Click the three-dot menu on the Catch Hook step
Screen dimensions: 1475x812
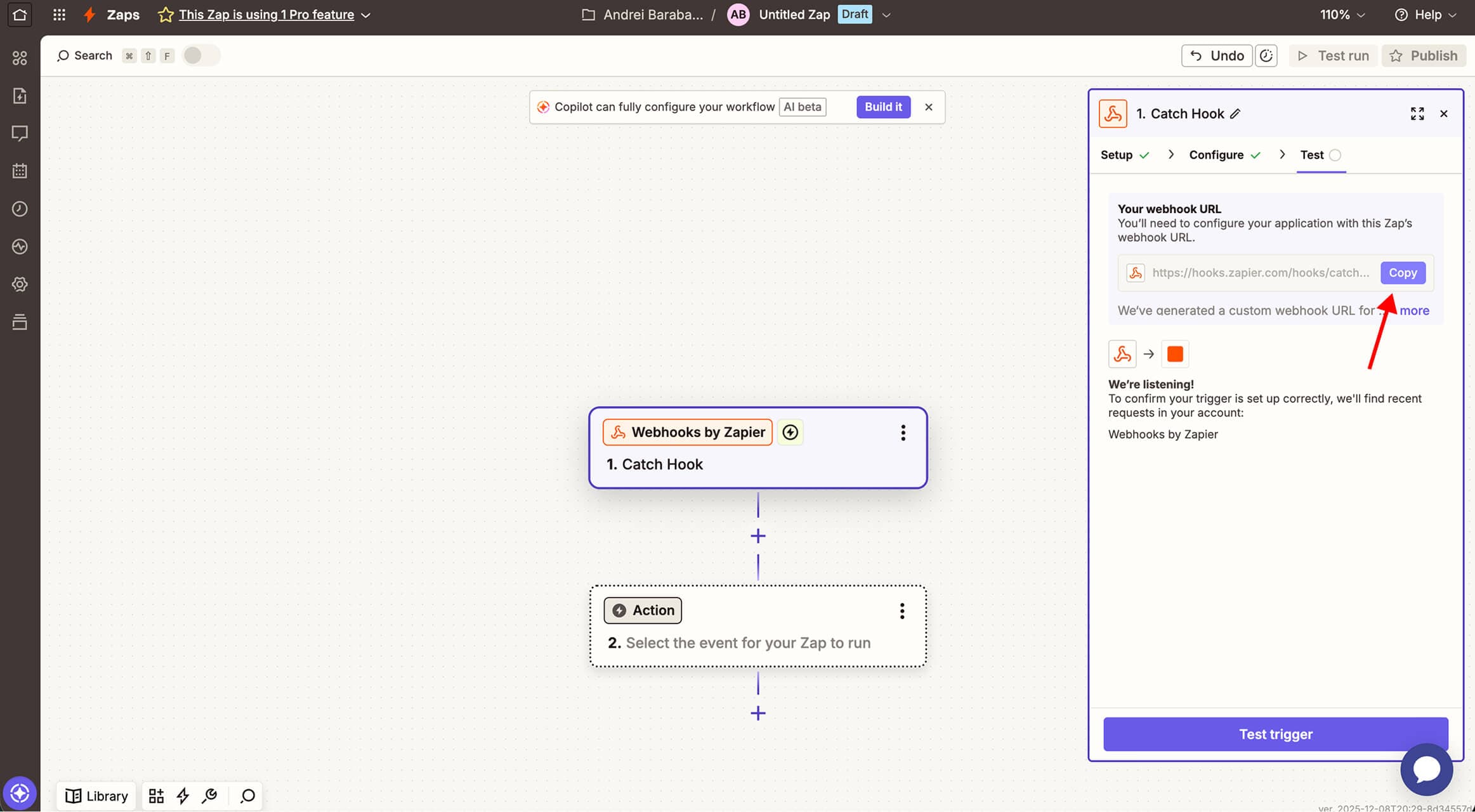[903, 433]
